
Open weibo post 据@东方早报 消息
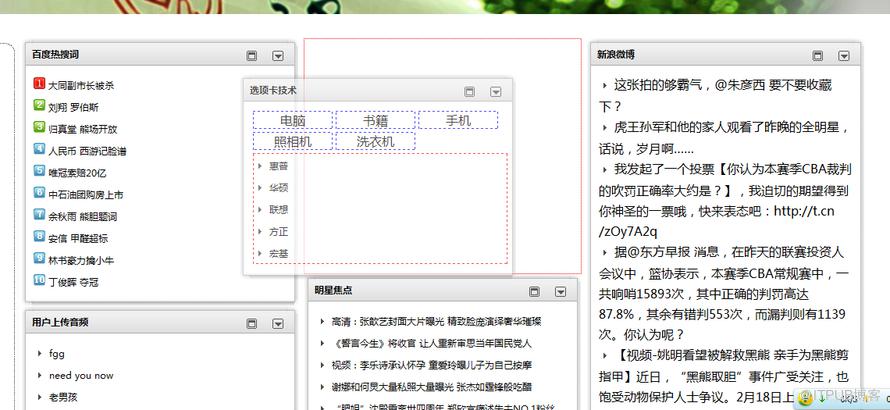[724, 292]
